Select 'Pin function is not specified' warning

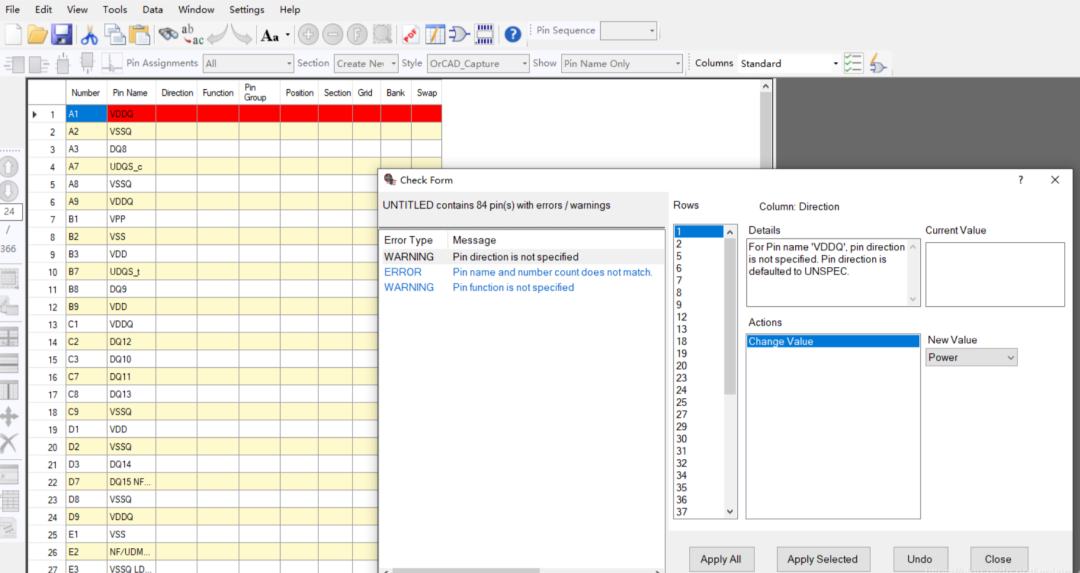pyautogui.click(x=522, y=287)
